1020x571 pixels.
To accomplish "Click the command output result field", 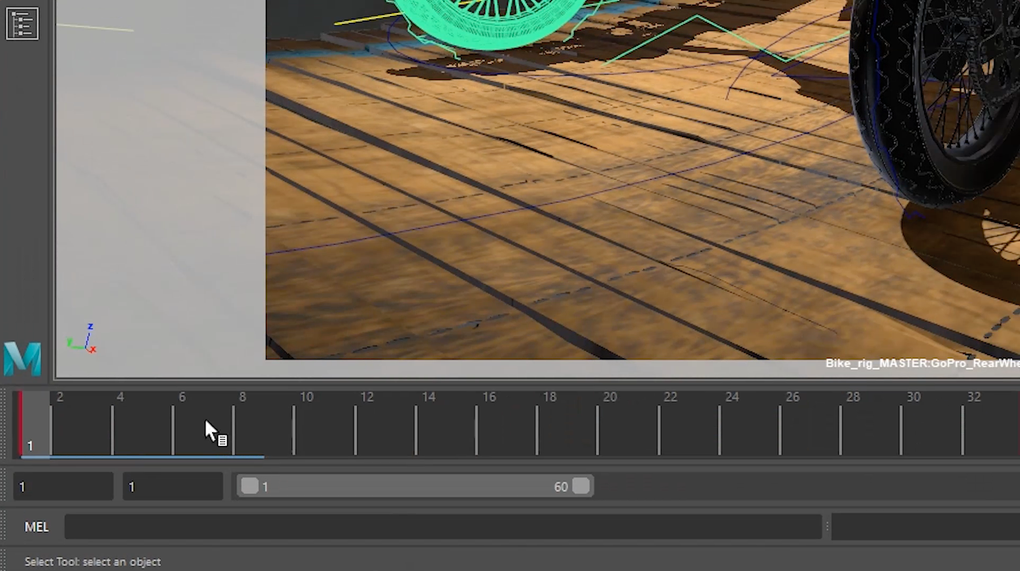I will pyautogui.click(x=926, y=527).
